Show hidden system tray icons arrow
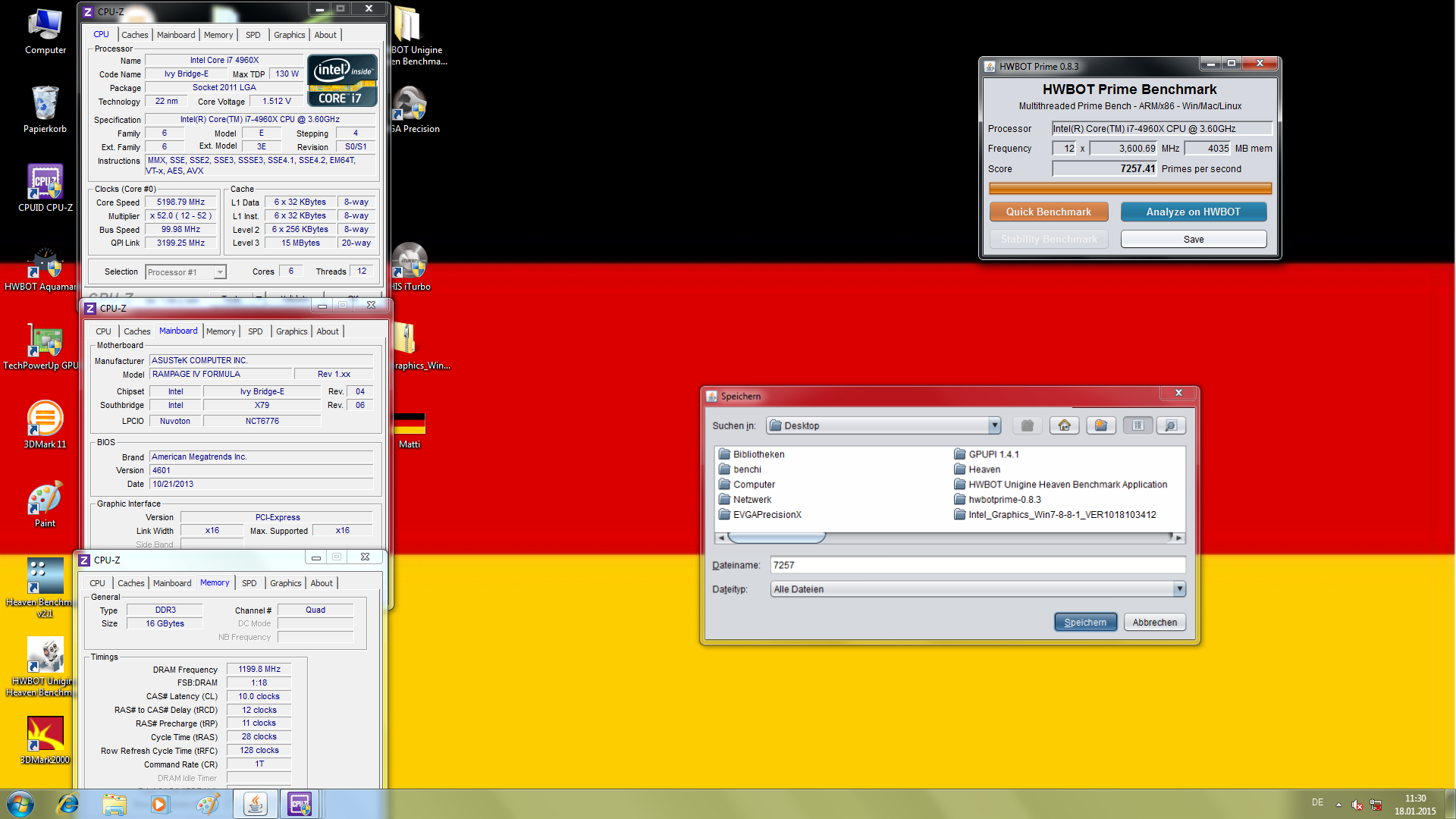Image resolution: width=1456 pixels, height=819 pixels. pyautogui.click(x=1338, y=805)
